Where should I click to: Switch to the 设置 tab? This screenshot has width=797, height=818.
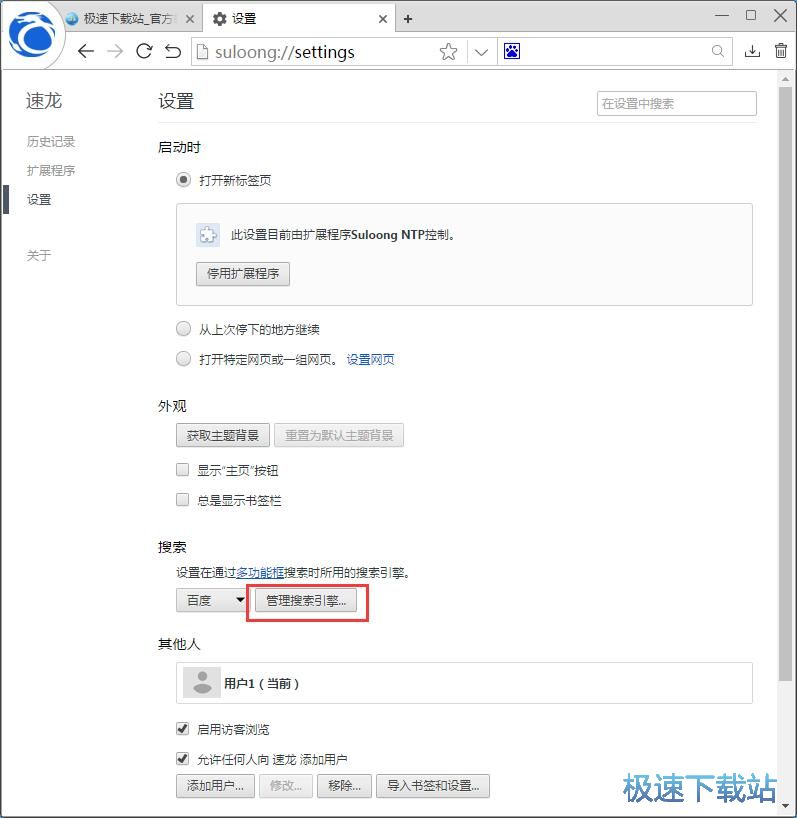298,19
